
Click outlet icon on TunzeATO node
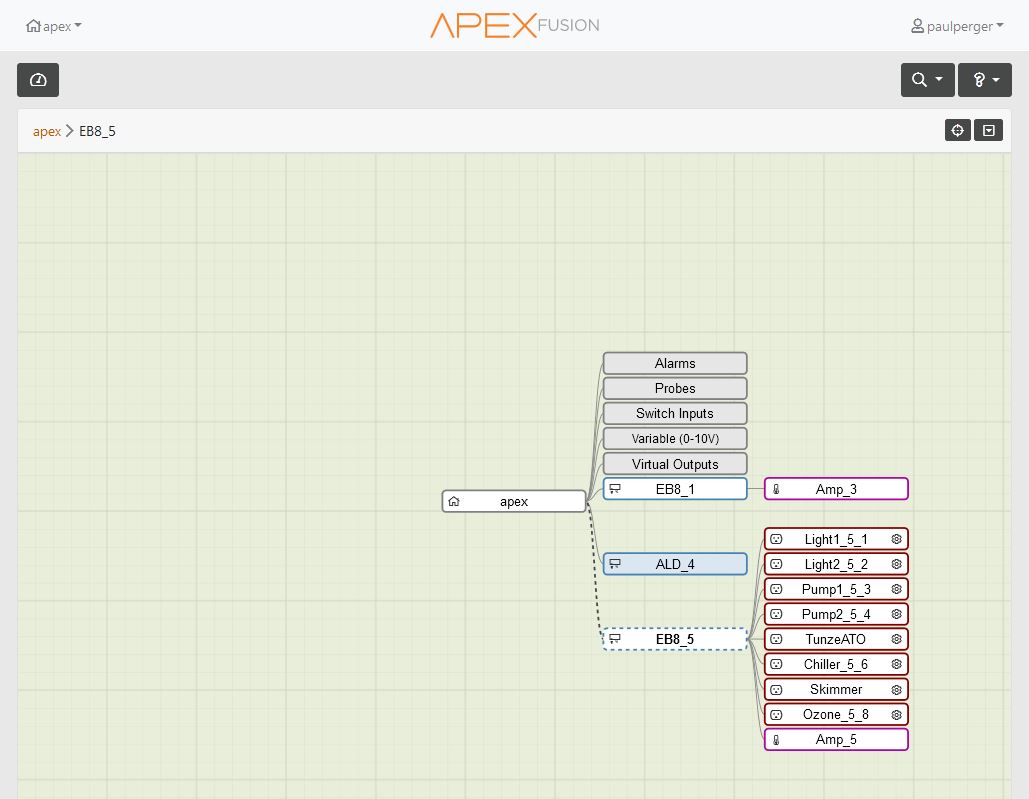[x=776, y=639]
